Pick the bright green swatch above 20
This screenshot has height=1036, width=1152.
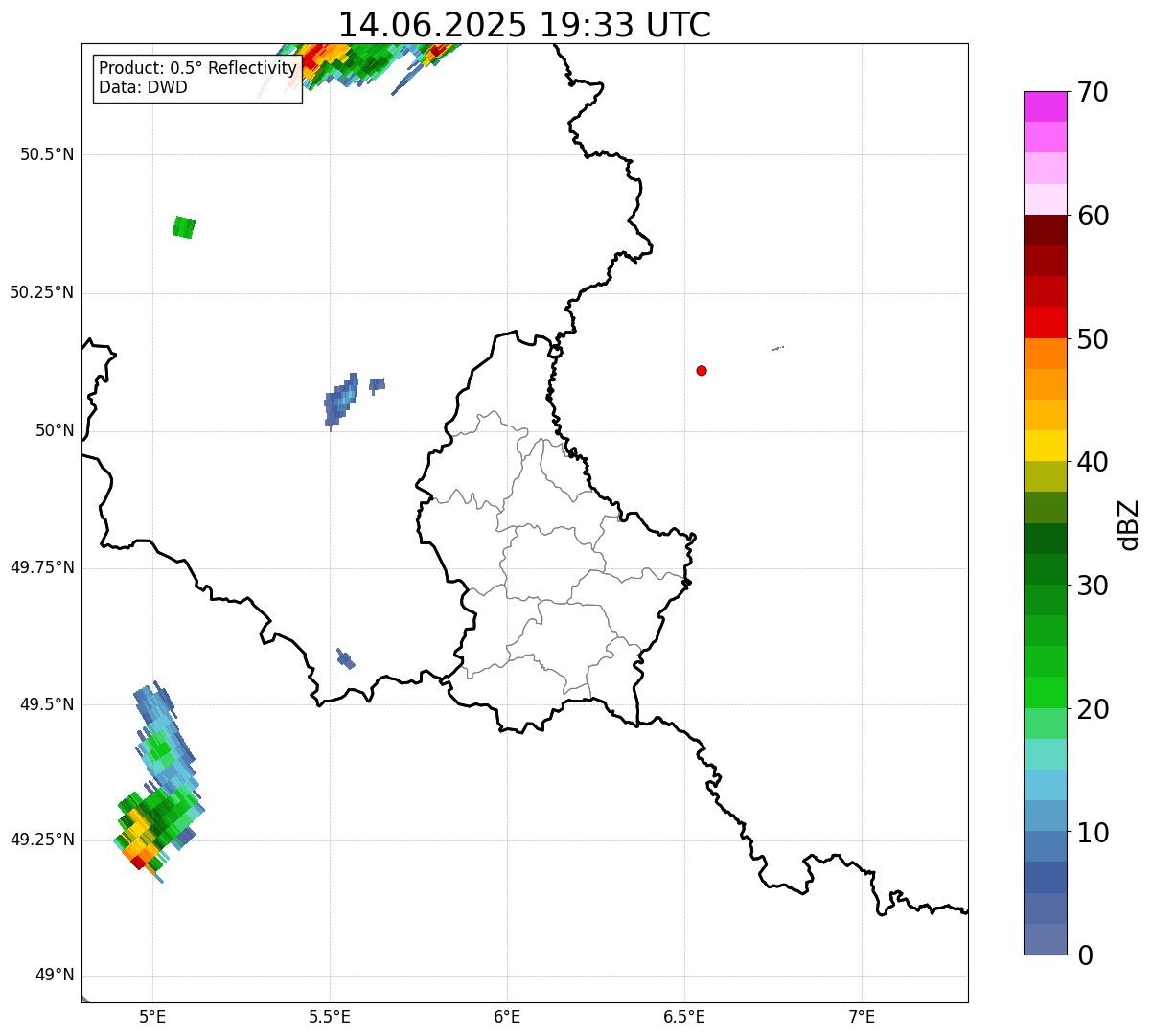coord(1046,693)
